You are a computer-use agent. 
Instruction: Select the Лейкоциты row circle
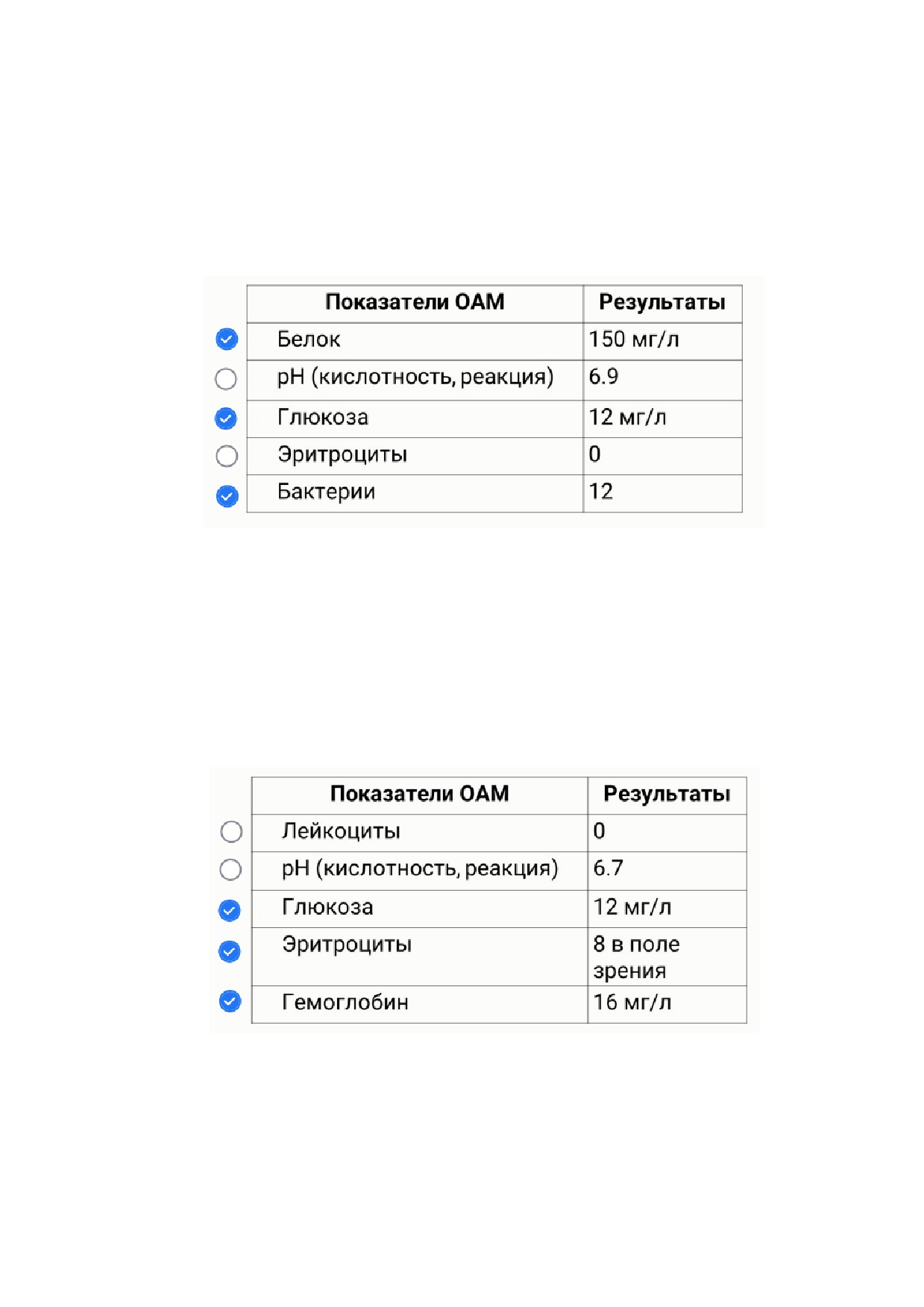point(231,832)
